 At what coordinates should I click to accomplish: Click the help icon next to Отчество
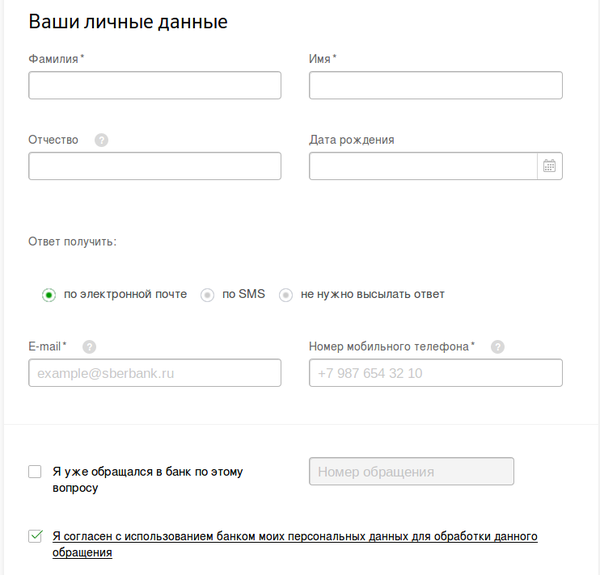coord(101,140)
